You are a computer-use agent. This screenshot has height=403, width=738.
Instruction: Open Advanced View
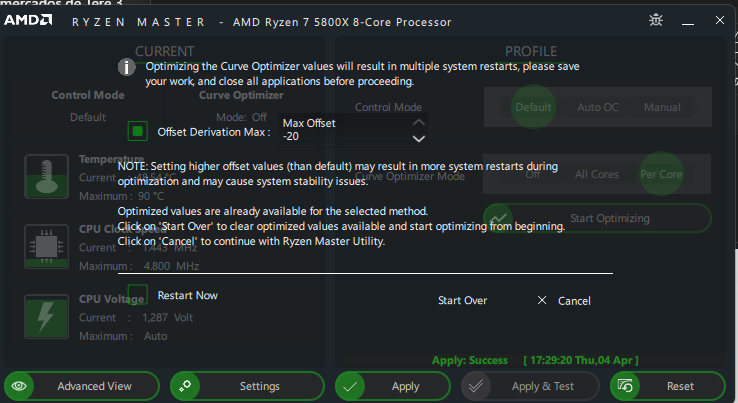tap(81, 386)
